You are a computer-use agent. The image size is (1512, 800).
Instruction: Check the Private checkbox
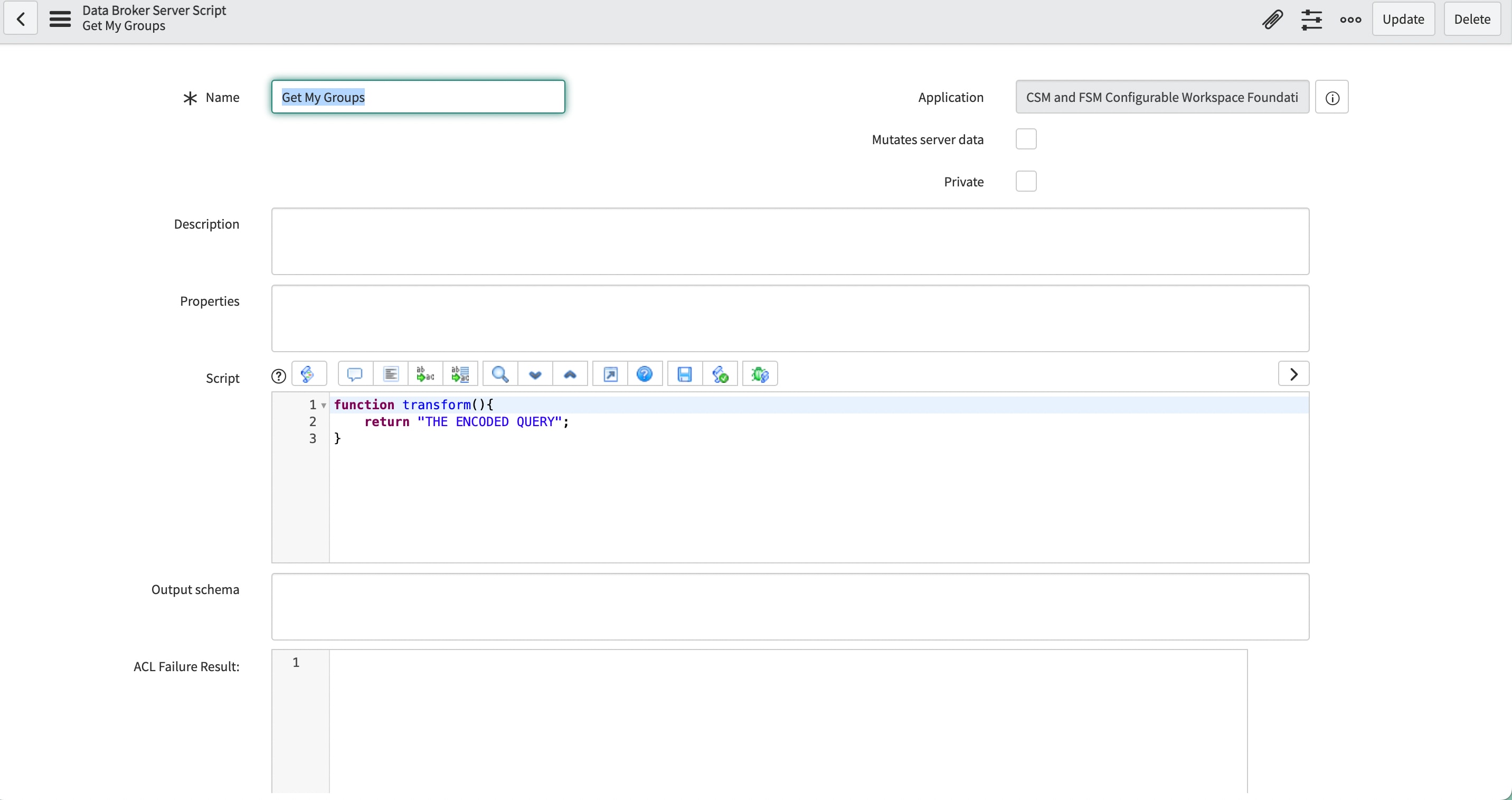[x=1026, y=181]
